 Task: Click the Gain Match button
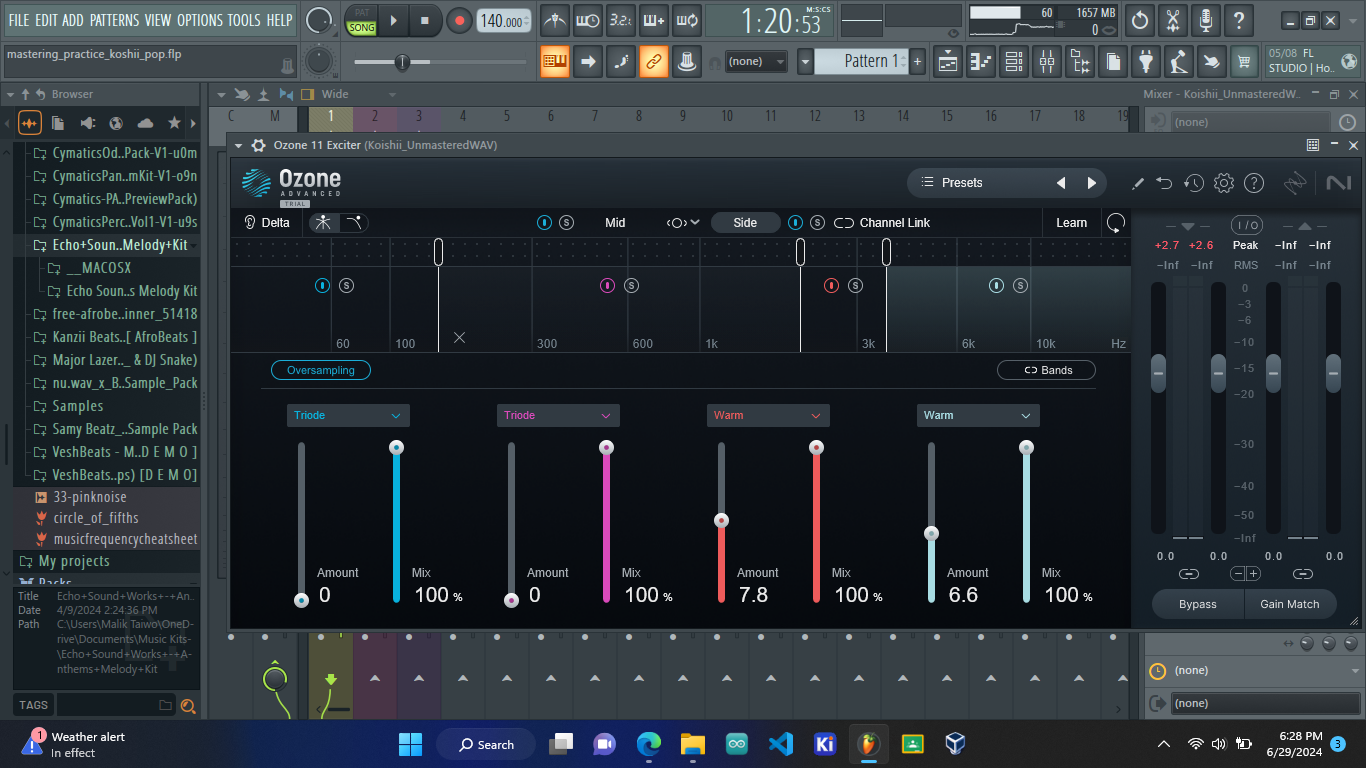click(x=1290, y=604)
